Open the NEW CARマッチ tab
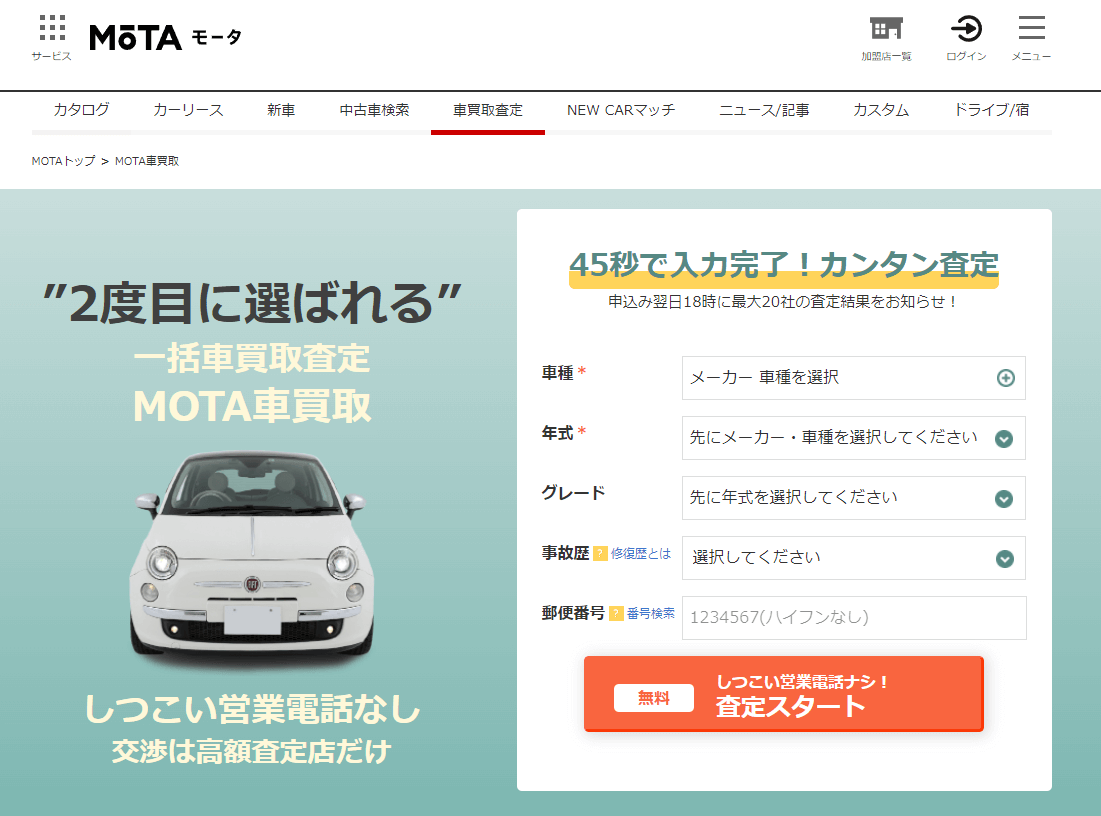 click(x=621, y=110)
